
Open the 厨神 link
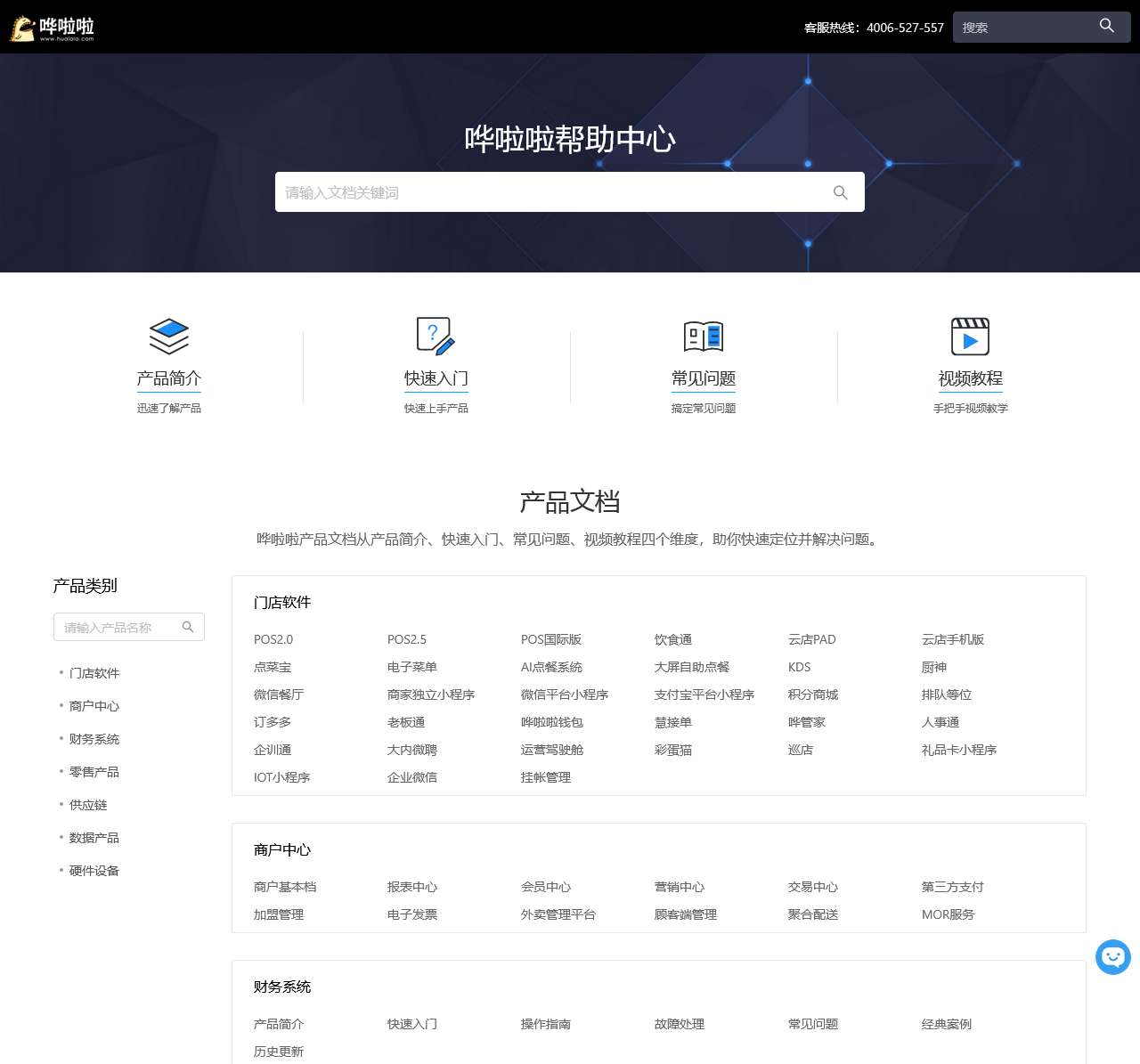coord(934,667)
